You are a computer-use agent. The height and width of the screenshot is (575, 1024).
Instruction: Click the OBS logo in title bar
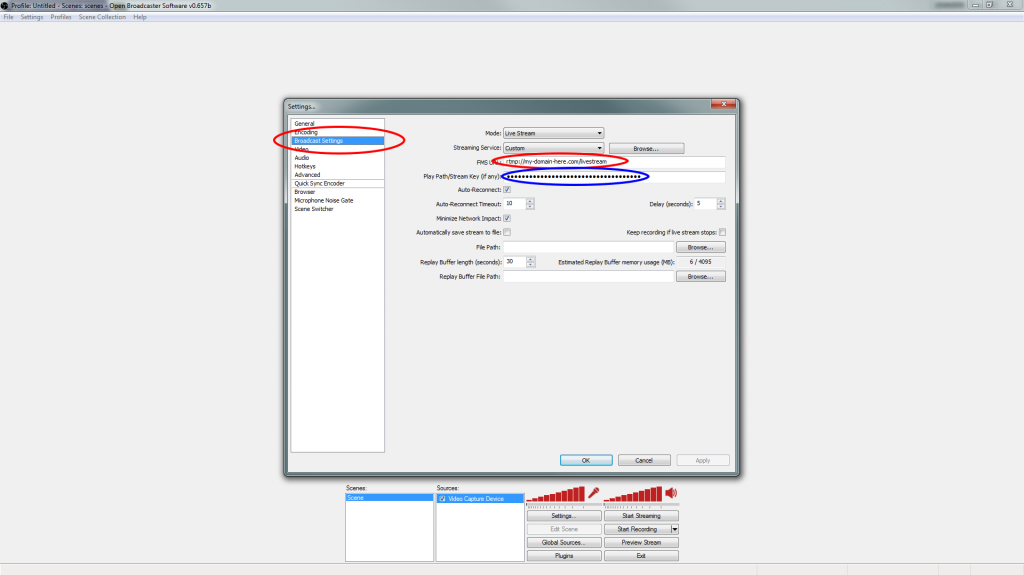click(x=5, y=5)
